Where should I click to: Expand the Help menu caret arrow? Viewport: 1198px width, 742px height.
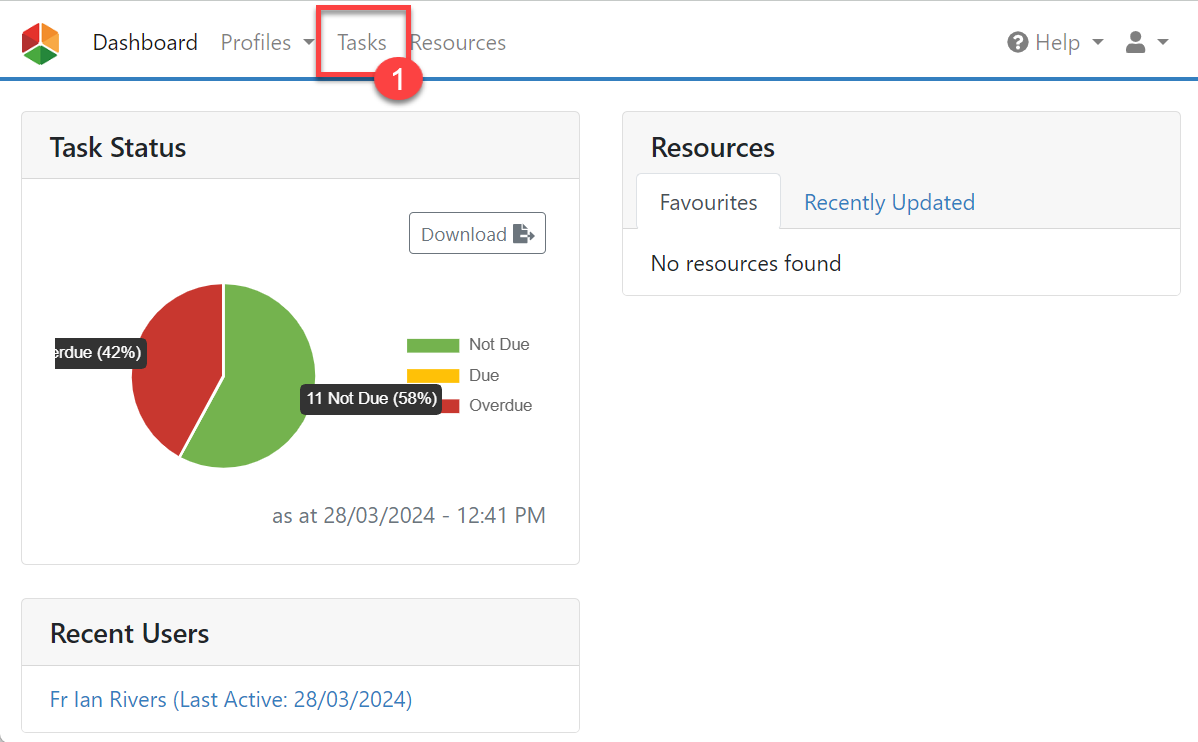tap(1098, 43)
